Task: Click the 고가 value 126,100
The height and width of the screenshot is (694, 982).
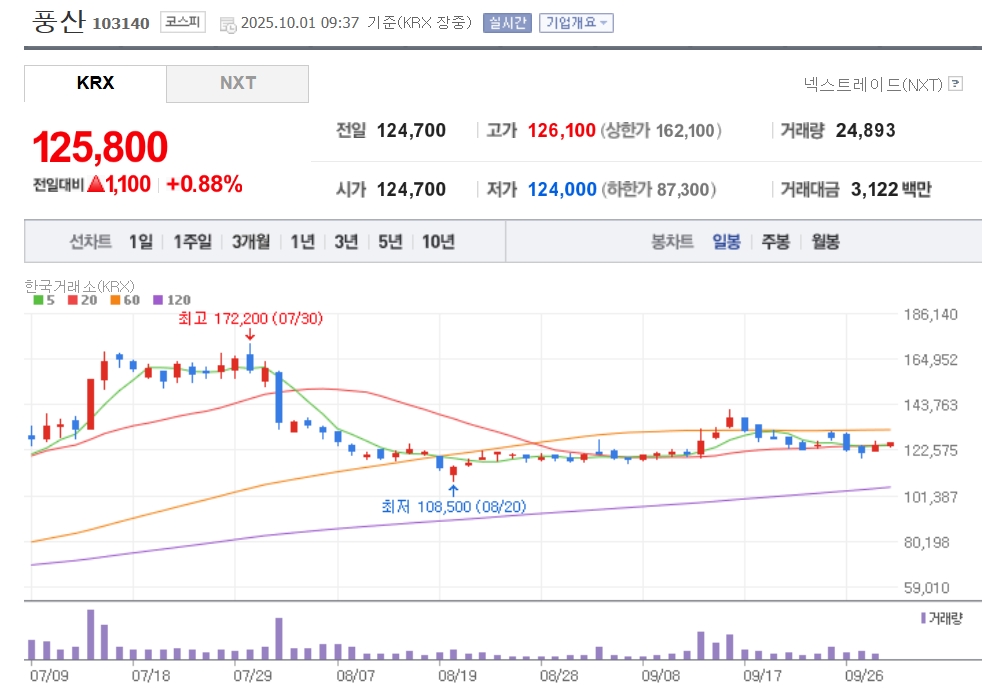Action: [562, 130]
